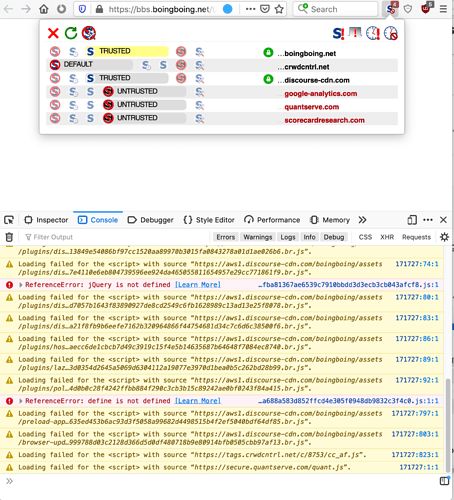Viewport: 454px width, 500px height.
Task: Click the DEFAULT label for crwdcntrl.net
Action: 78,64
